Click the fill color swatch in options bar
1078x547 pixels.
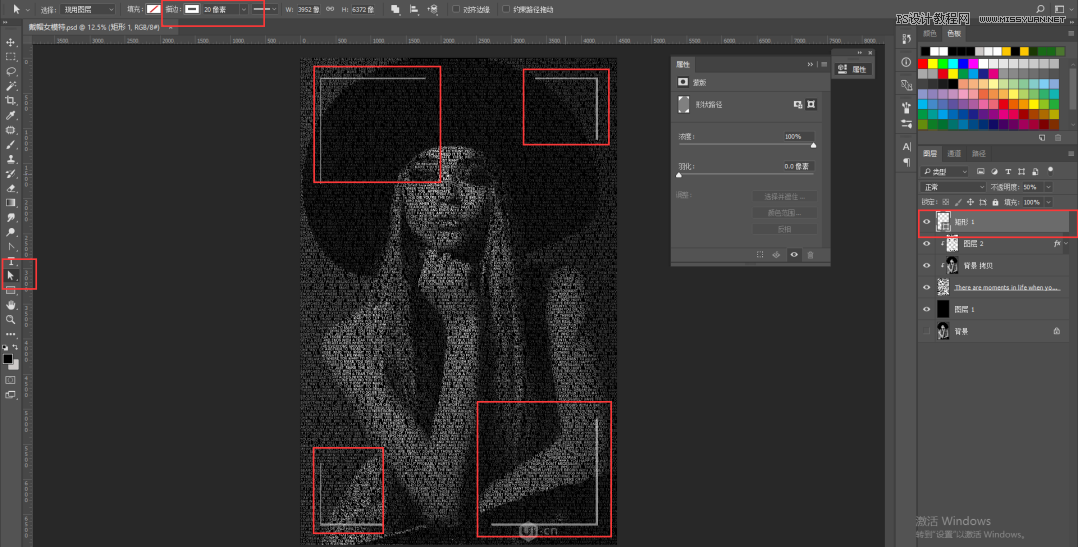pyautogui.click(x=153, y=10)
